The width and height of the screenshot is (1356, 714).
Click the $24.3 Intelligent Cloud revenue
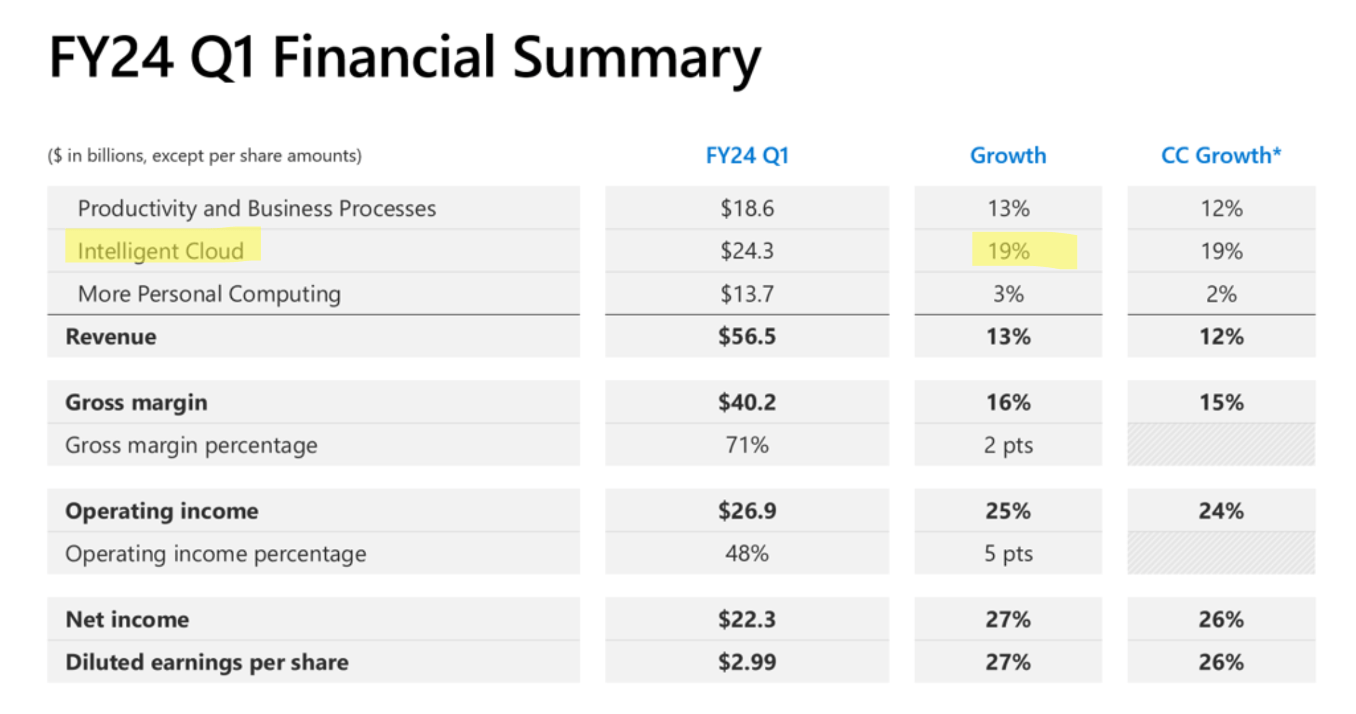tap(746, 251)
